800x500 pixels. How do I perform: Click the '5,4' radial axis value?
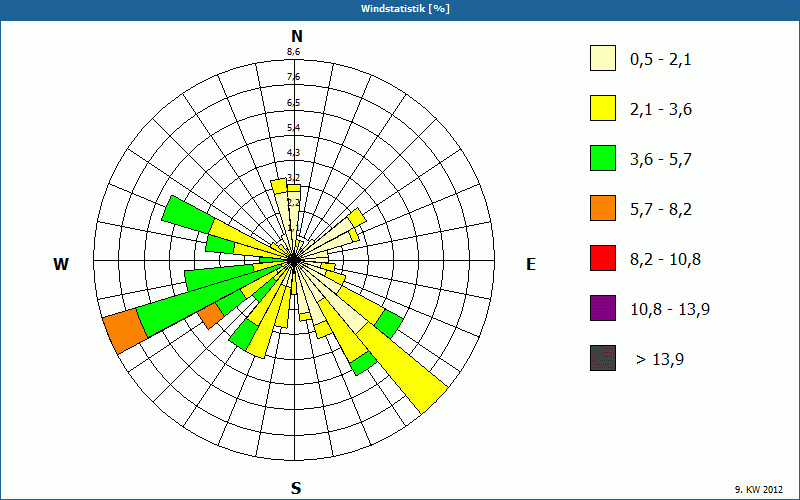click(293, 128)
